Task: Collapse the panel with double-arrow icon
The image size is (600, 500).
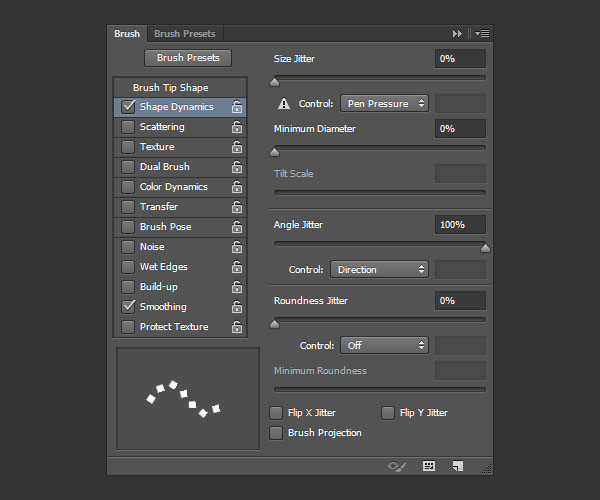Action: pyautogui.click(x=458, y=34)
